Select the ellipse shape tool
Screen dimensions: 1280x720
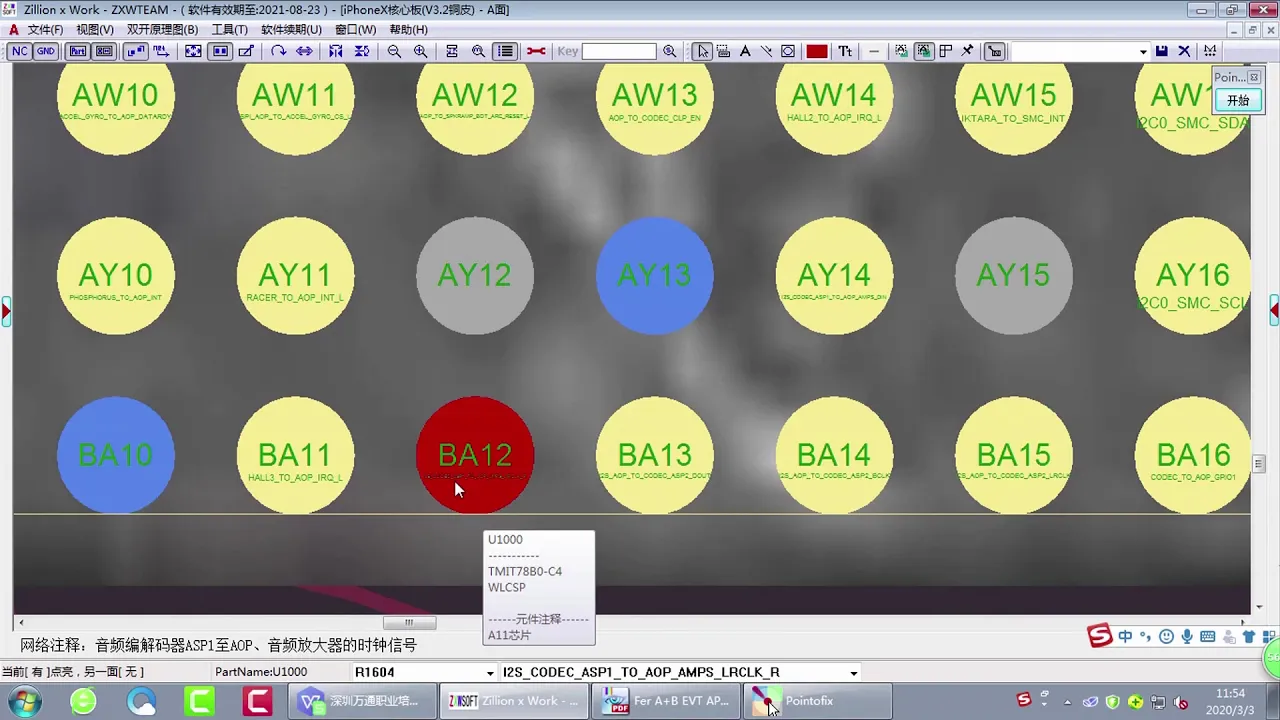click(788, 51)
